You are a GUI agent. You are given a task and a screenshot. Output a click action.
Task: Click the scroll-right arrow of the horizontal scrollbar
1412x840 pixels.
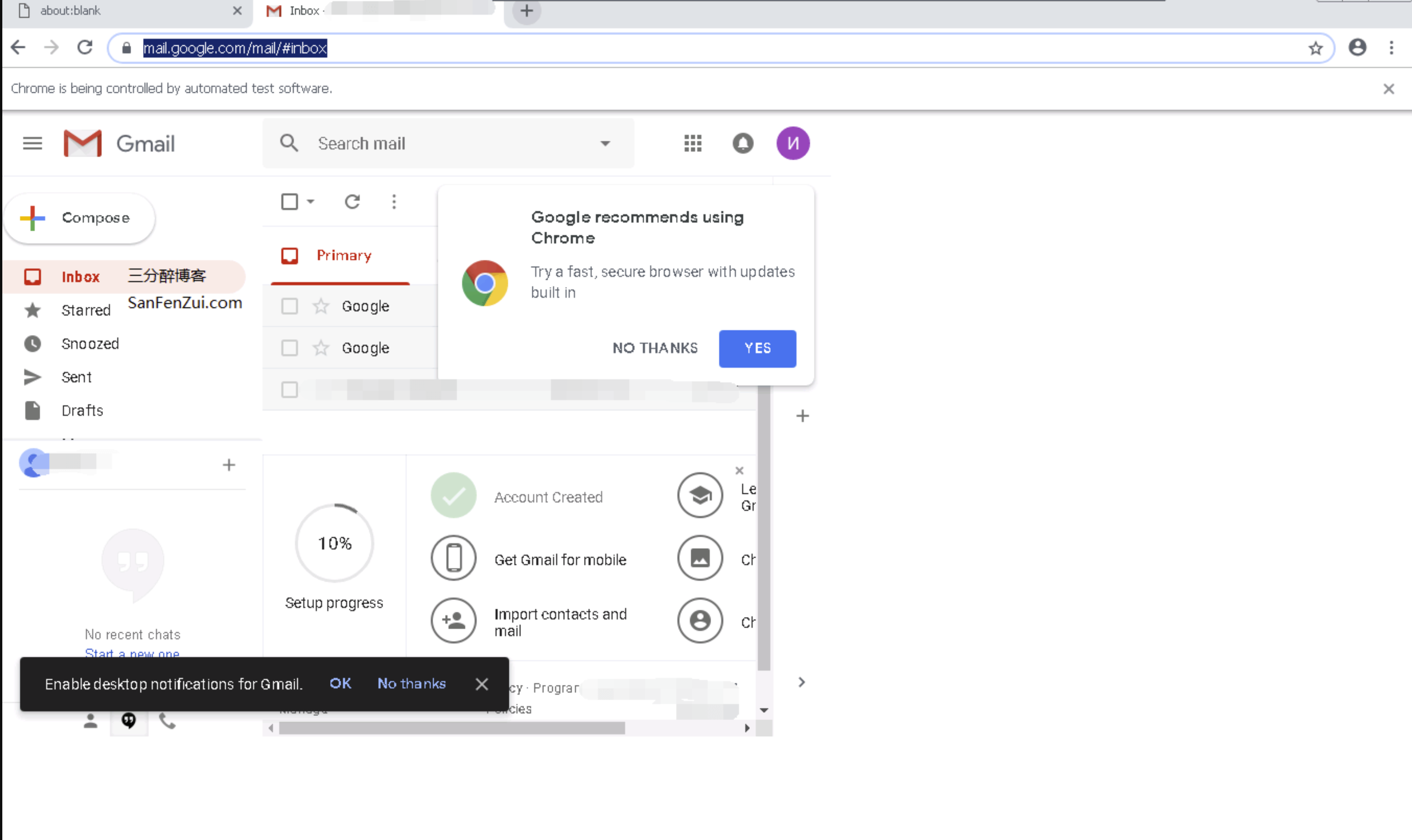point(747,728)
